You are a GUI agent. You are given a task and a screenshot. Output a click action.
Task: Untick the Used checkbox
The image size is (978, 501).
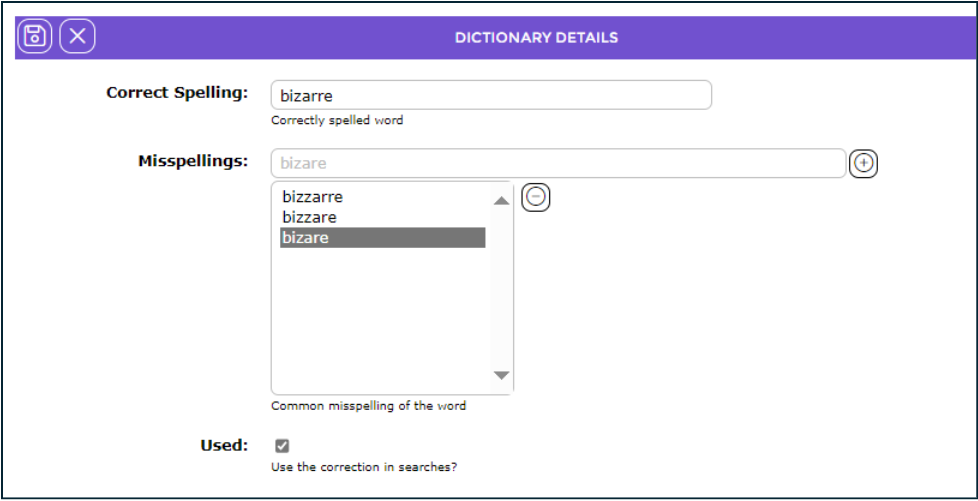pos(283,445)
